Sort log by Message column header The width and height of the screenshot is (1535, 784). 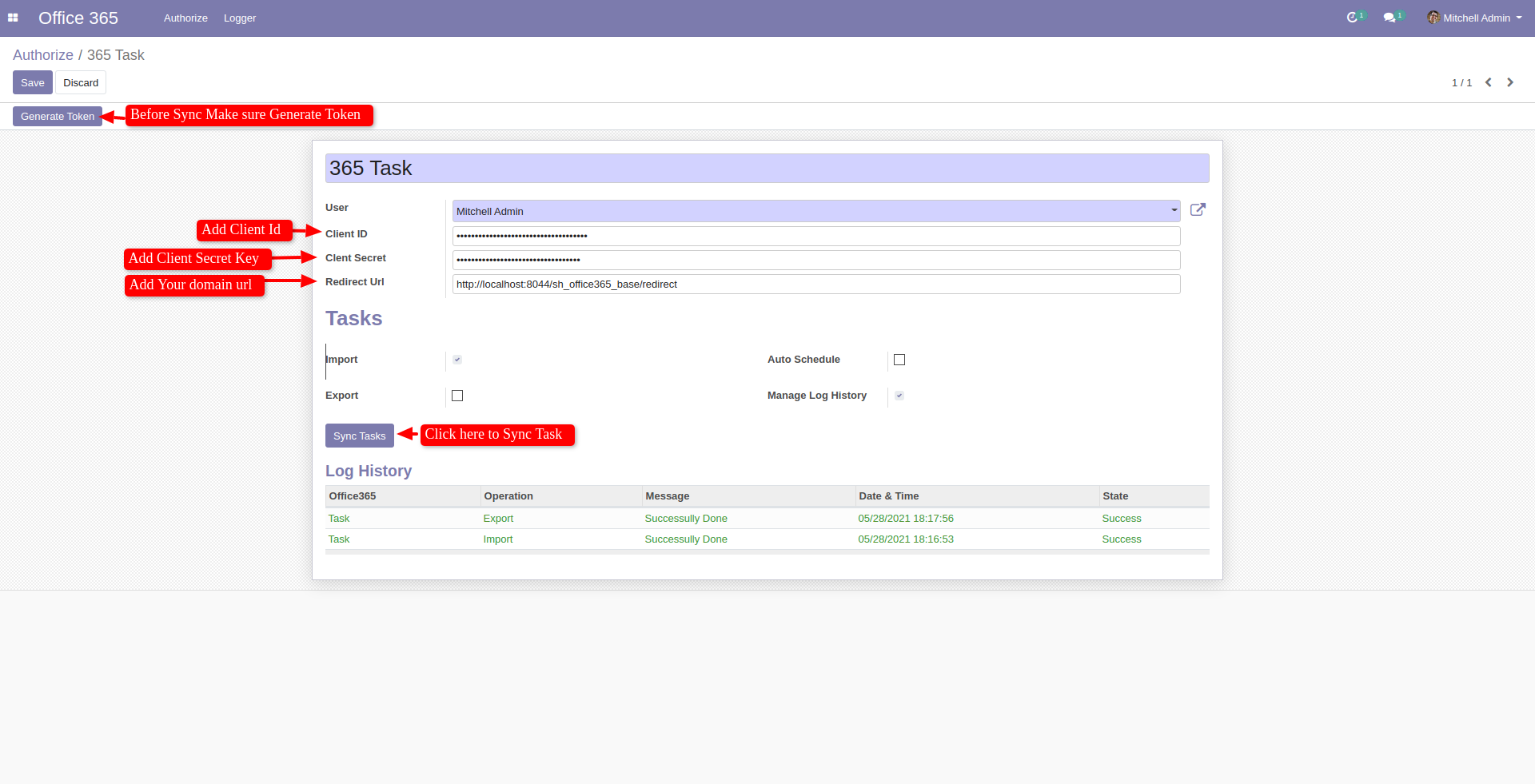click(748, 496)
